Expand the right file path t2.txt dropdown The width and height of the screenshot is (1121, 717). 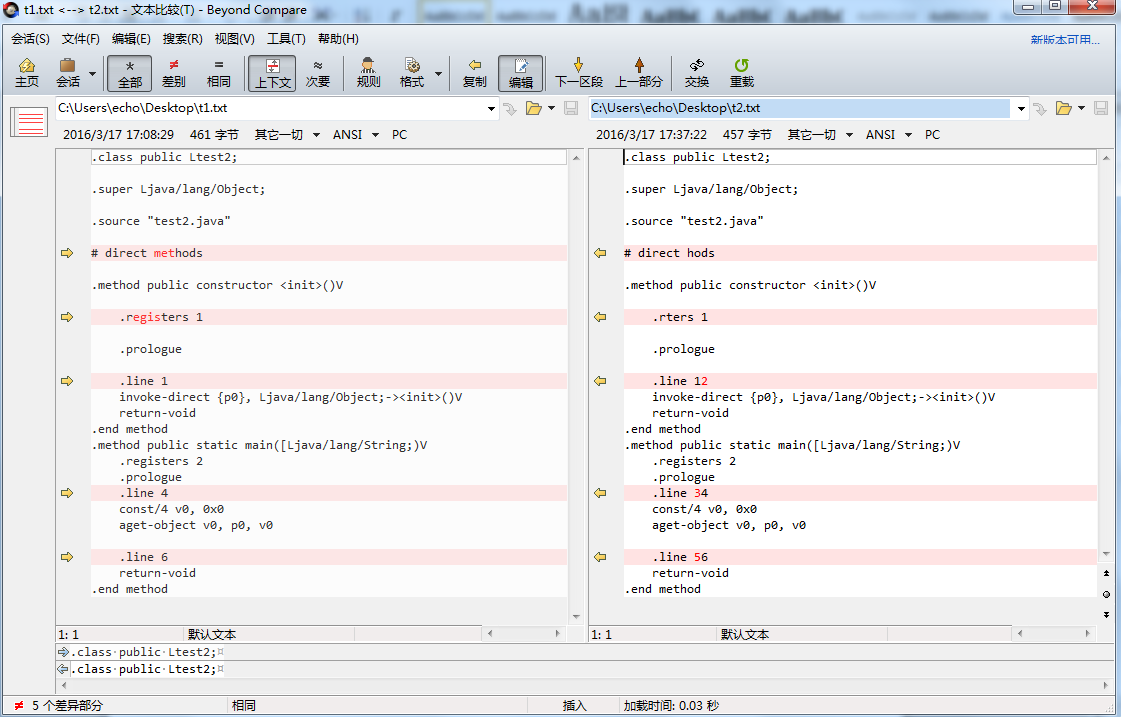[x=1021, y=108]
